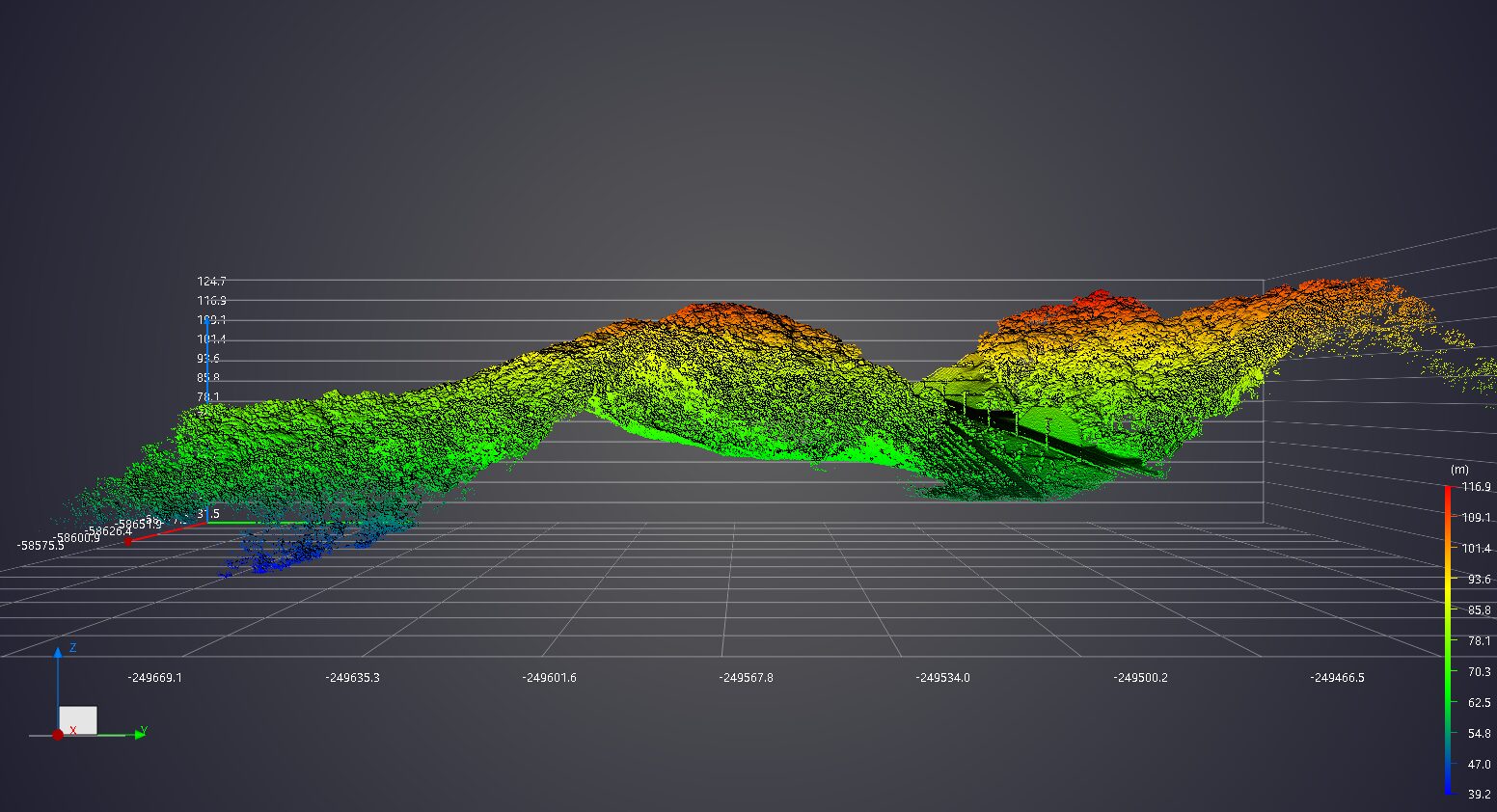The image size is (1497, 812).
Task: Click the yellow 93.6 level on the color bar
Action: click(x=1448, y=580)
